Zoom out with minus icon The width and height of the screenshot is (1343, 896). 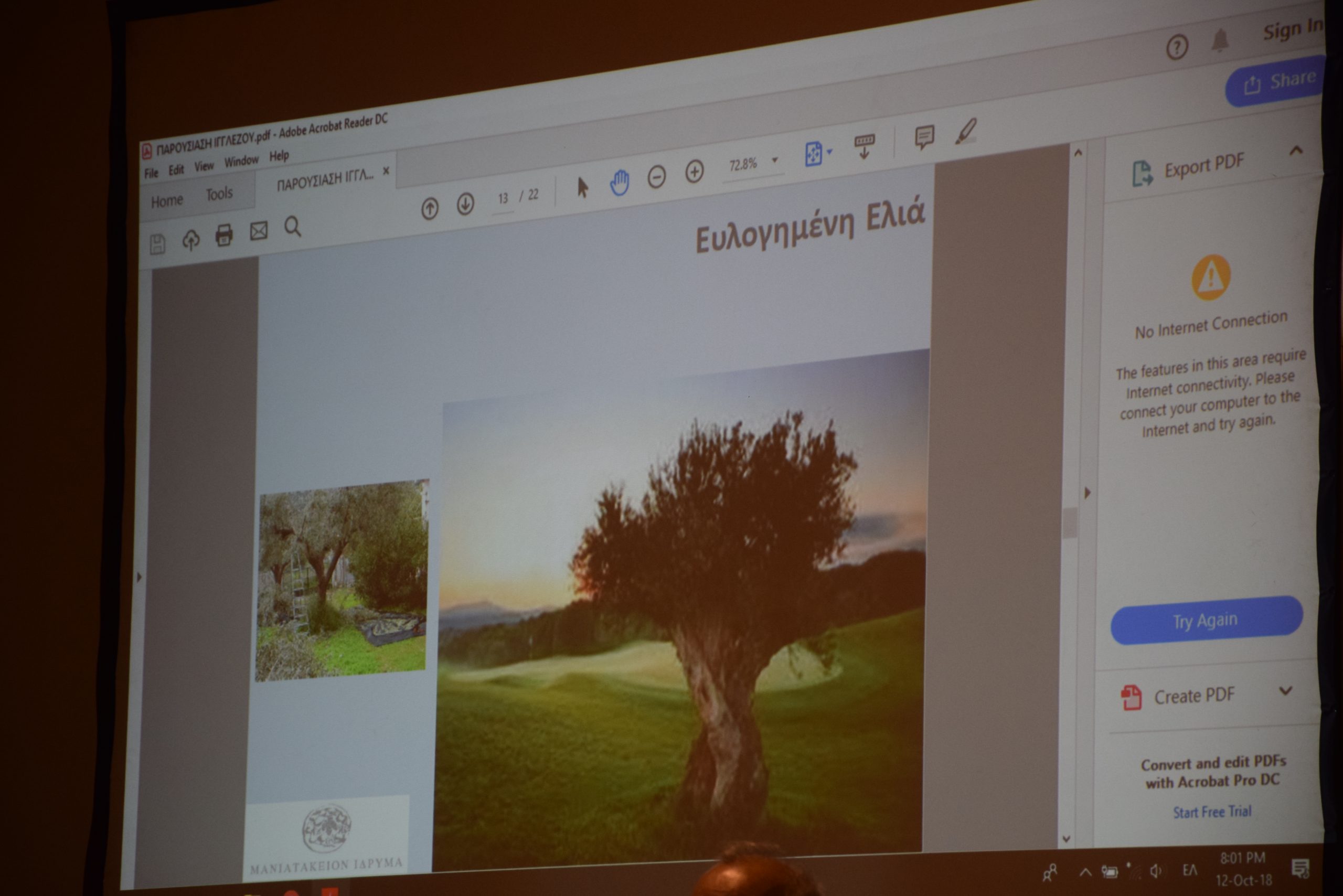click(657, 177)
